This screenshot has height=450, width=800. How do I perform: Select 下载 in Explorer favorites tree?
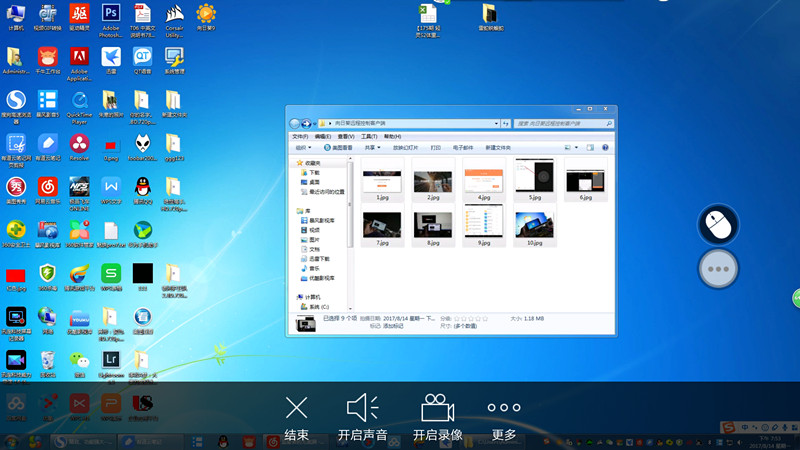tap(314, 172)
